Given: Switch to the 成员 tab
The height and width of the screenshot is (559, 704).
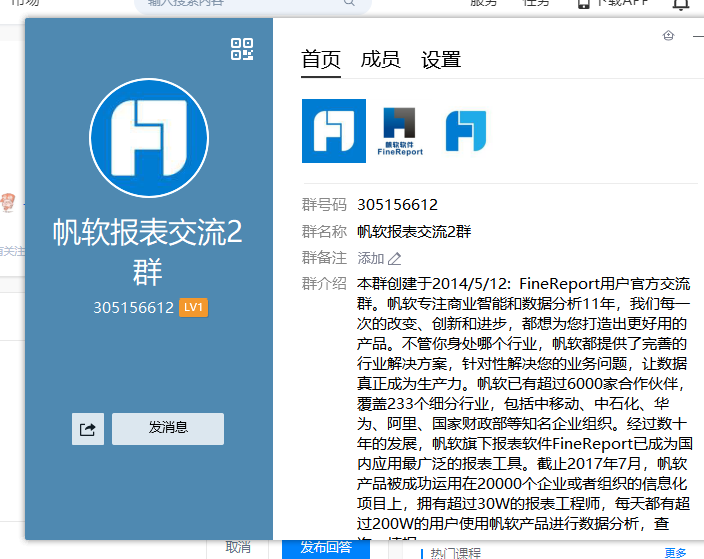Looking at the screenshot, I should 380,60.
